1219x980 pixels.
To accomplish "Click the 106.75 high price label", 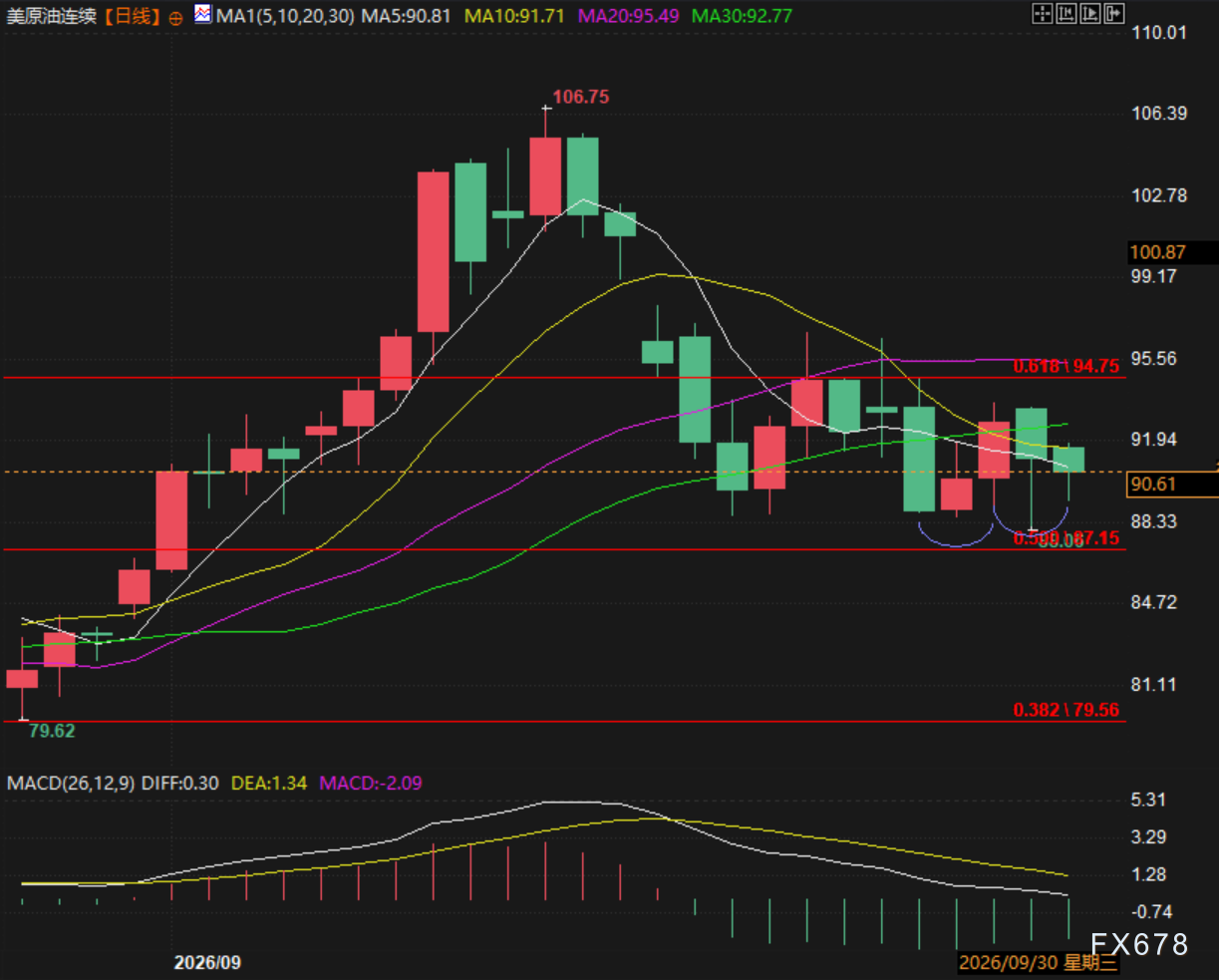I will pyautogui.click(x=581, y=97).
